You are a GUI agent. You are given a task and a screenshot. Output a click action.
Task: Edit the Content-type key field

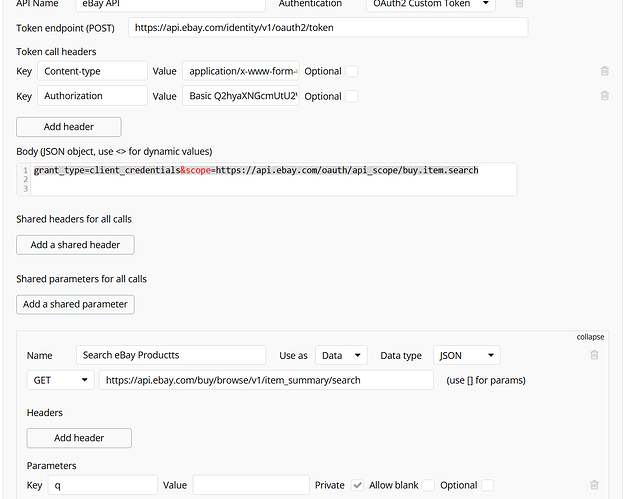(x=92, y=71)
